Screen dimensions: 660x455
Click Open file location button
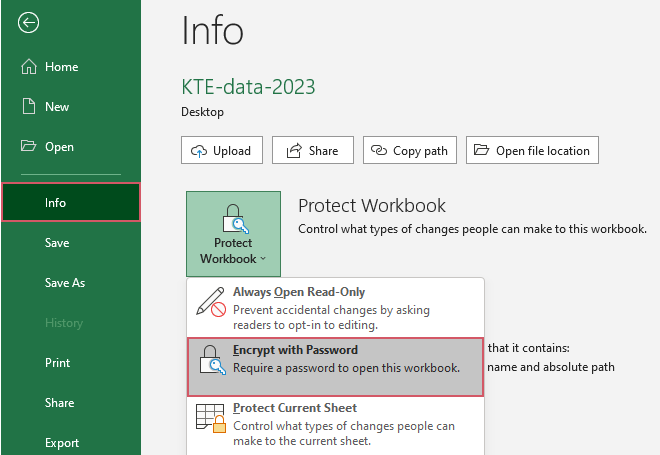(532, 151)
